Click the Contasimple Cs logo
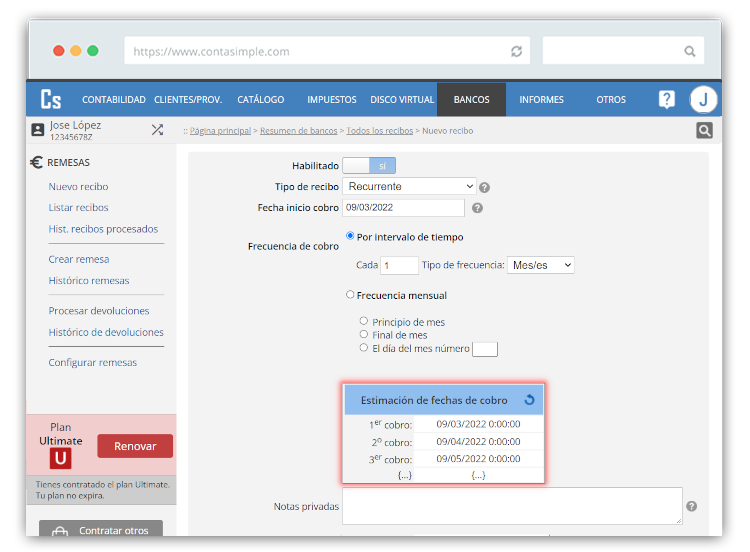This screenshot has height=552, width=750. pos(51,99)
